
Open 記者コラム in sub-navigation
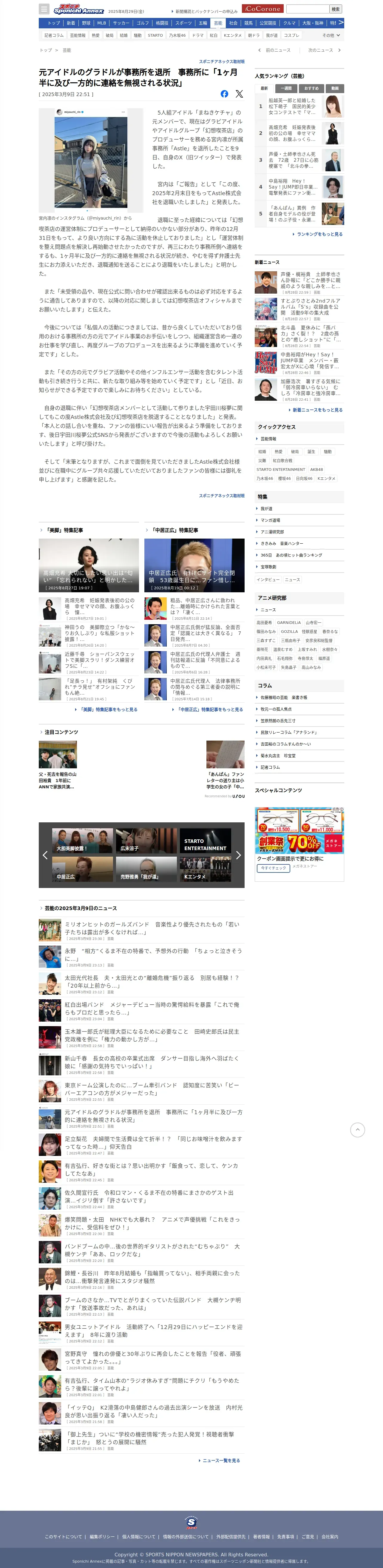(54, 35)
